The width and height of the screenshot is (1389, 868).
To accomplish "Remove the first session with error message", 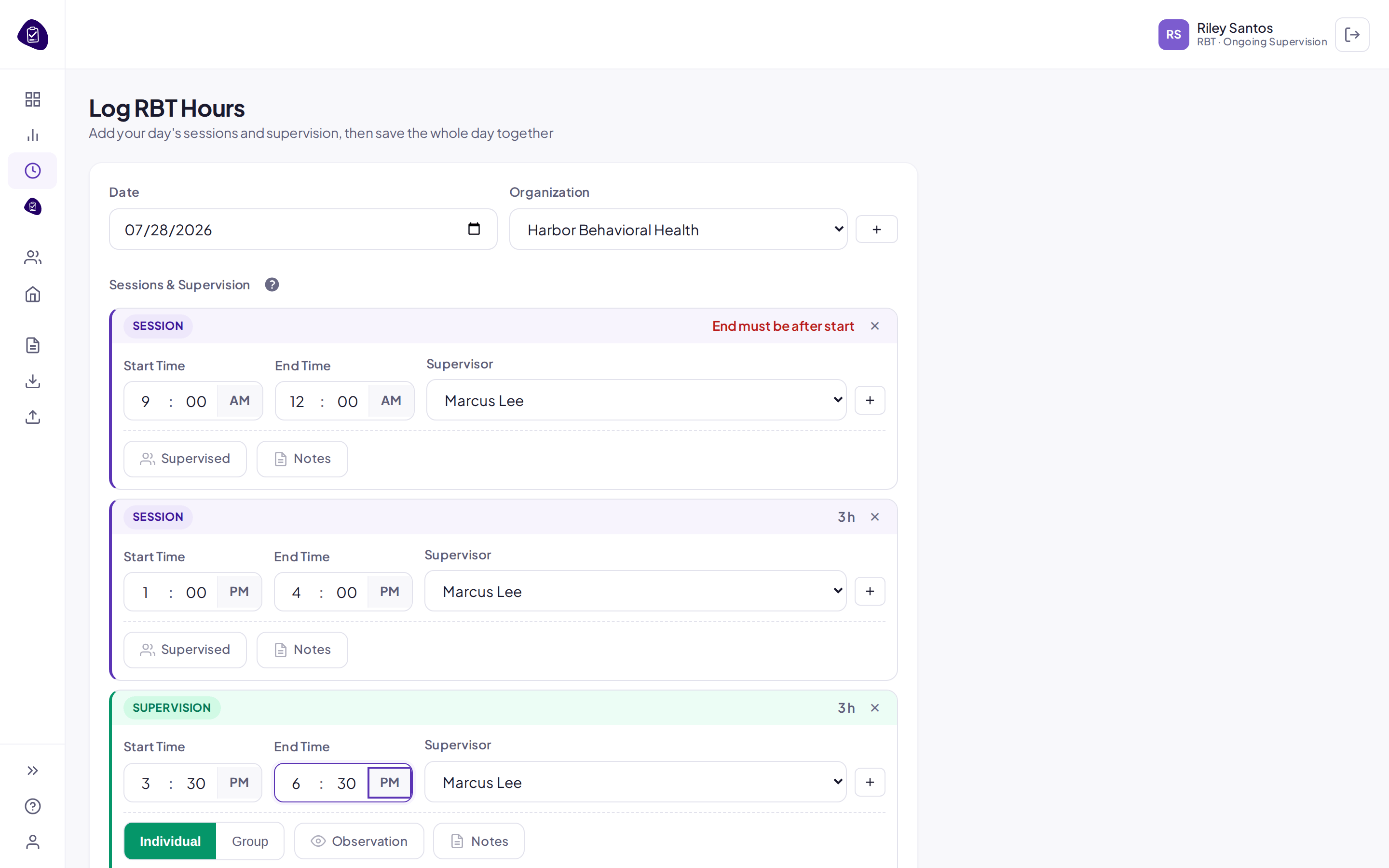I will pyautogui.click(x=874, y=326).
